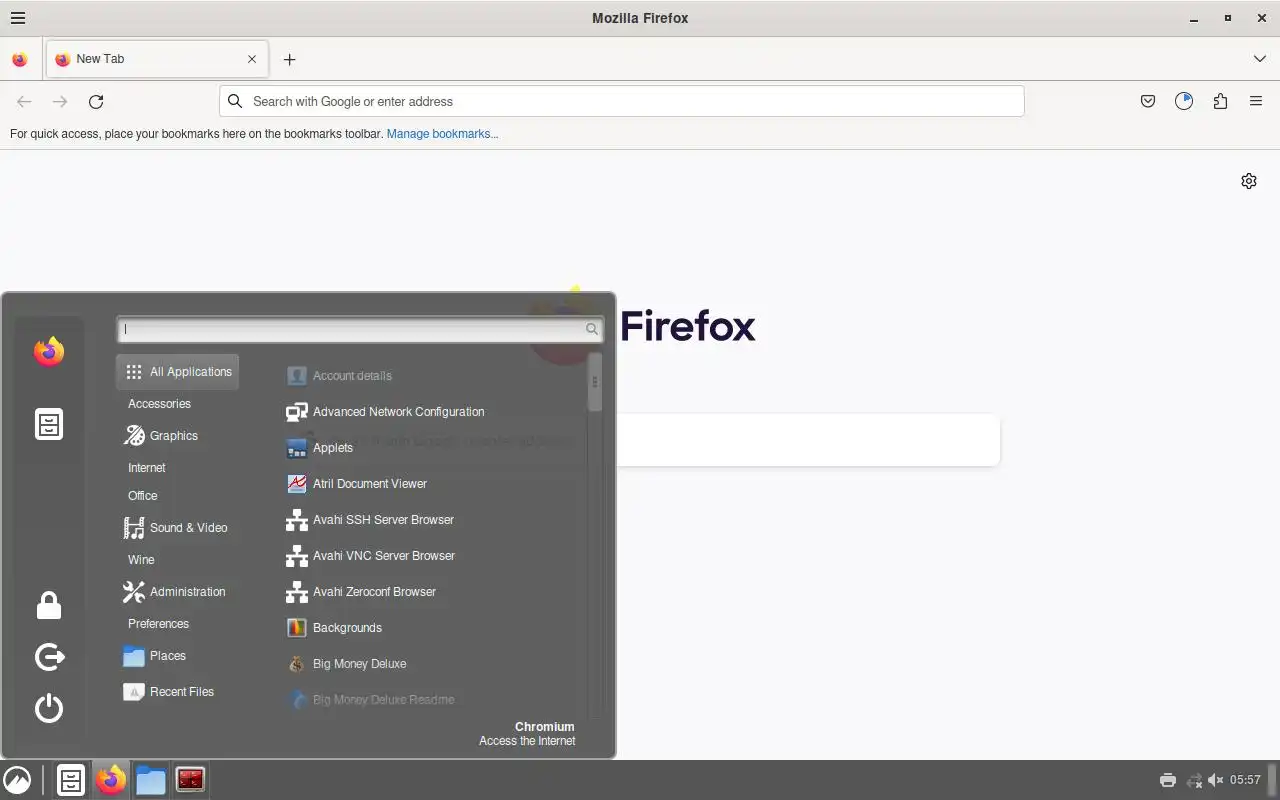Open Firefox window menu at title bar left
The width and height of the screenshot is (1280, 800).
[18, 18]
